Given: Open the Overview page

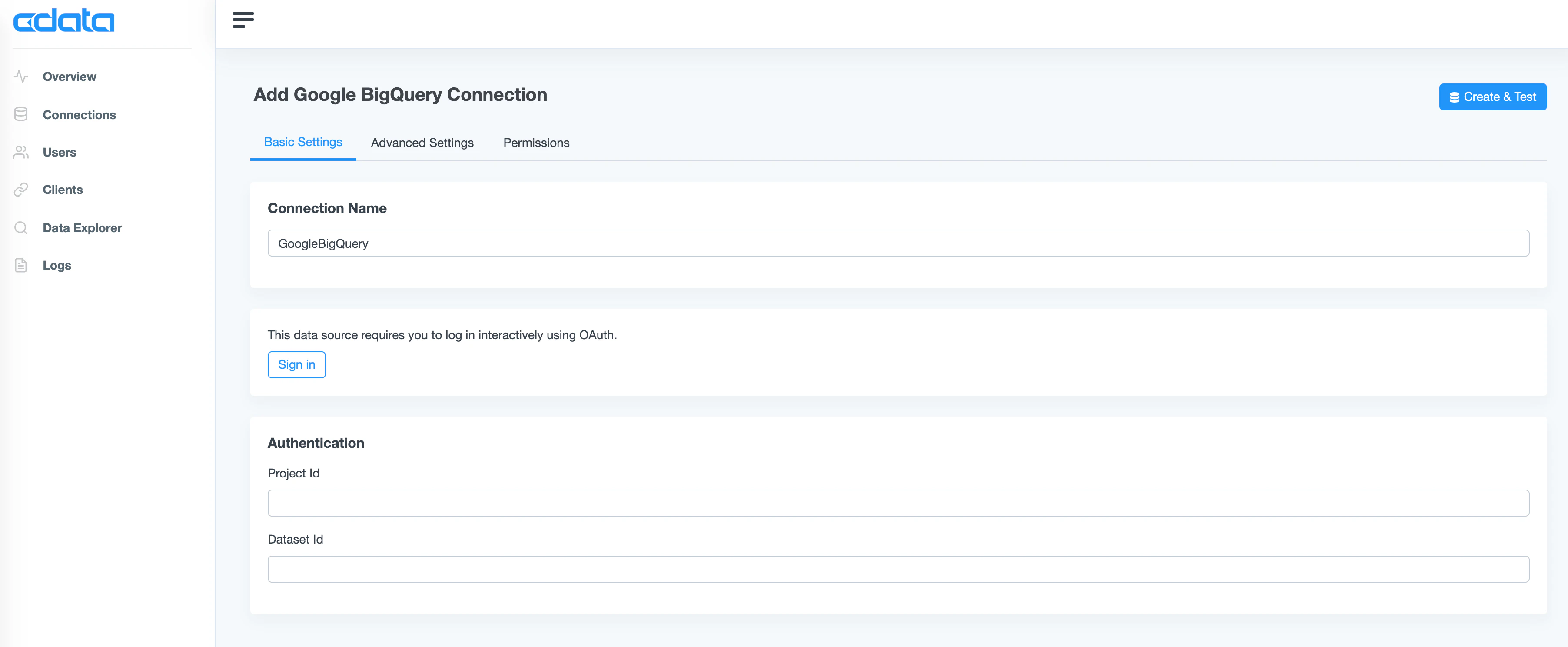Looking at the screenshot, I should [70, 77].
